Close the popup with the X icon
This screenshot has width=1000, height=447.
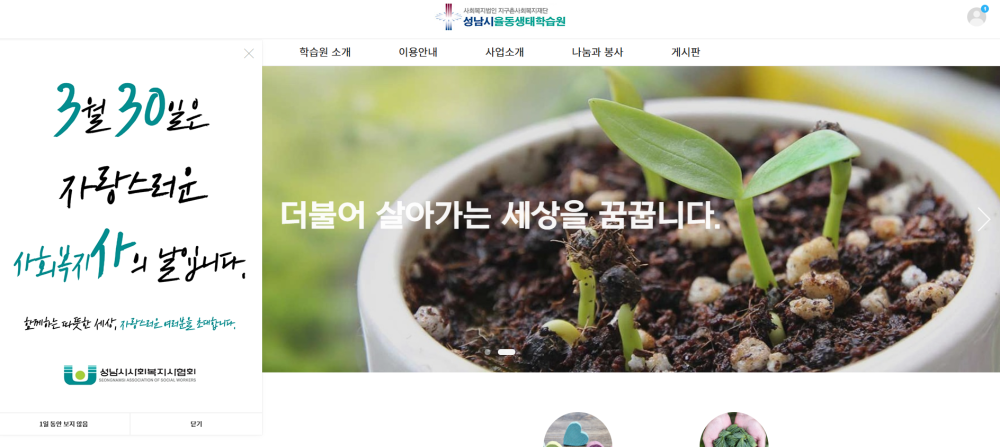[249, 54]
